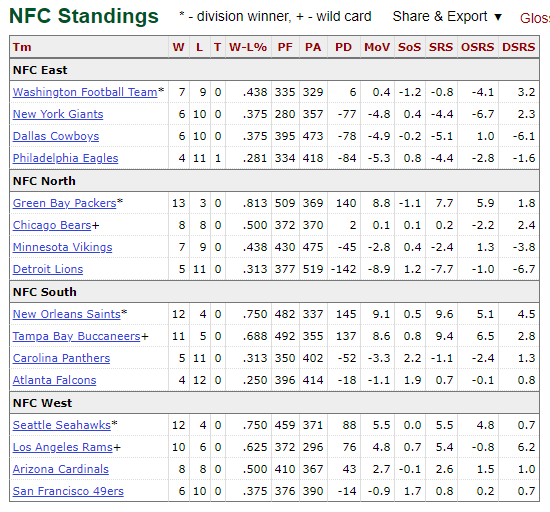550x512 pixels.
Task: Sort table by DSRS column header
Action: pyautogui.click(x=518, y=47)
